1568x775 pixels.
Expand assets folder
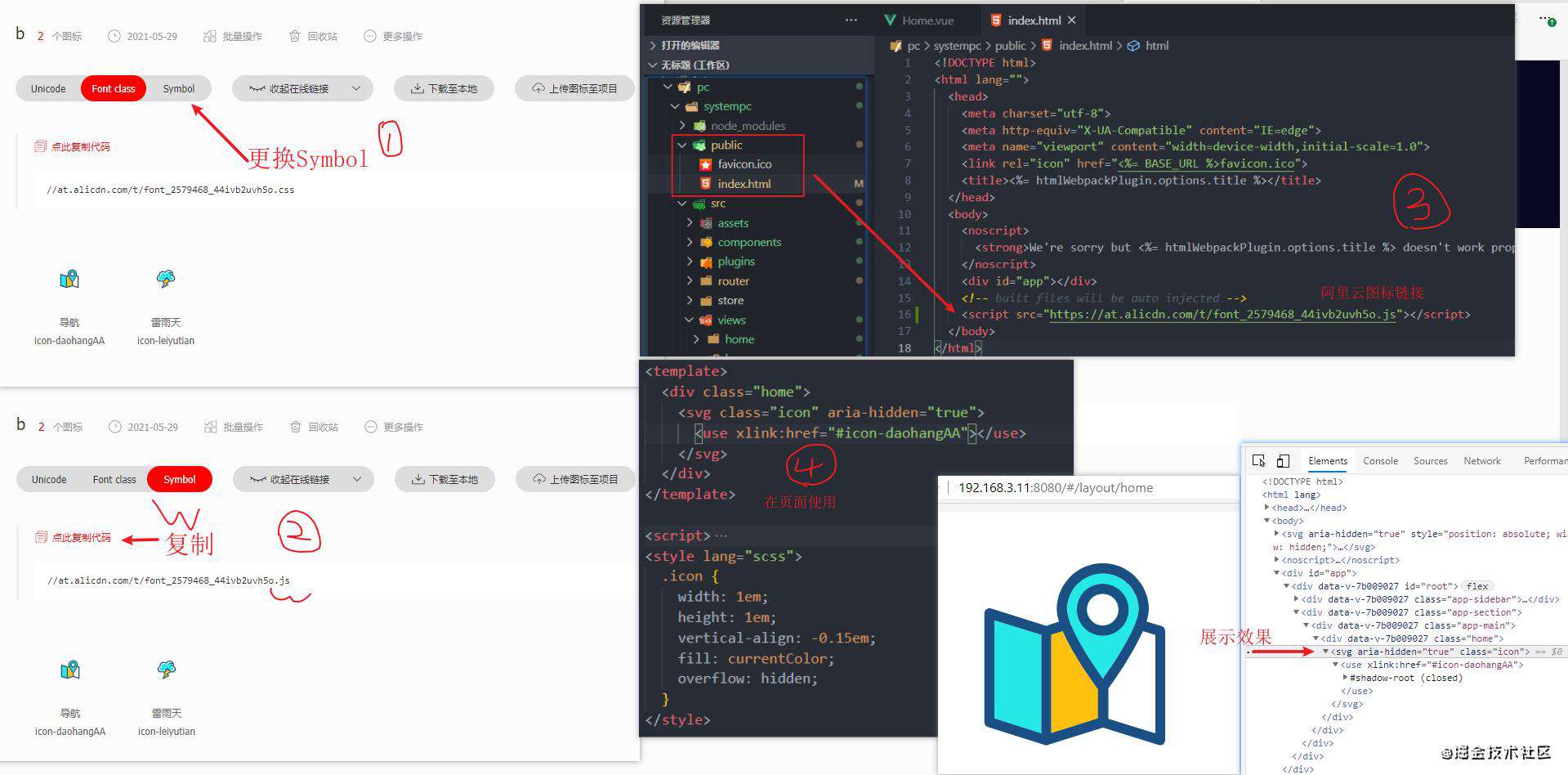pos(690,223)
